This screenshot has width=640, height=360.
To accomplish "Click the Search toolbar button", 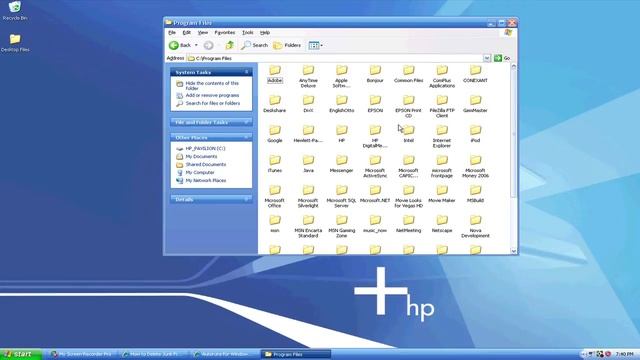I will coord(254,45).
